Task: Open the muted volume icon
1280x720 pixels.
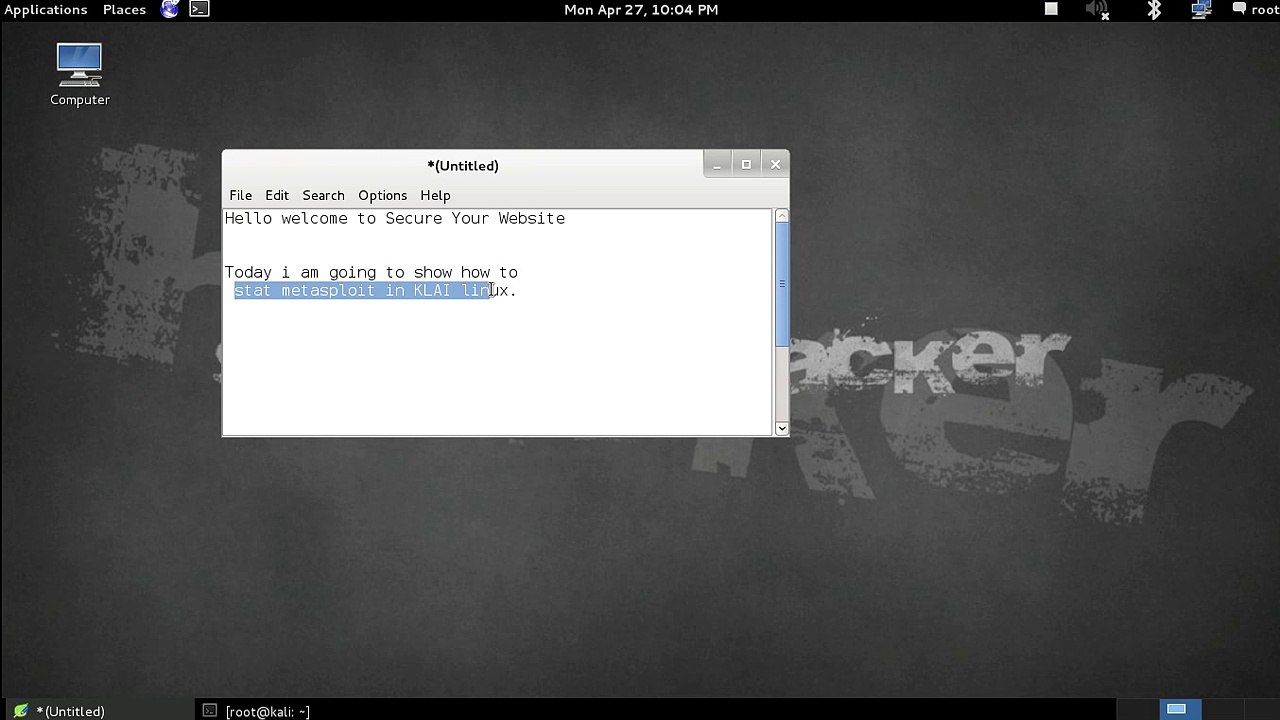Action: coord(1097,10)
